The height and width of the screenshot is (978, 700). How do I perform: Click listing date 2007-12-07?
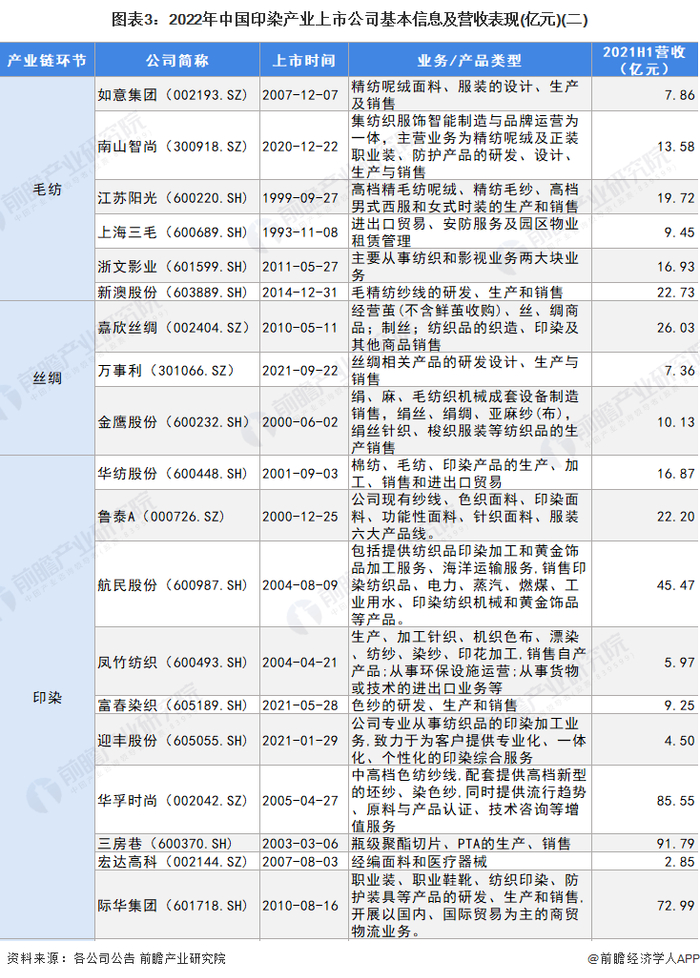(300, 95)
